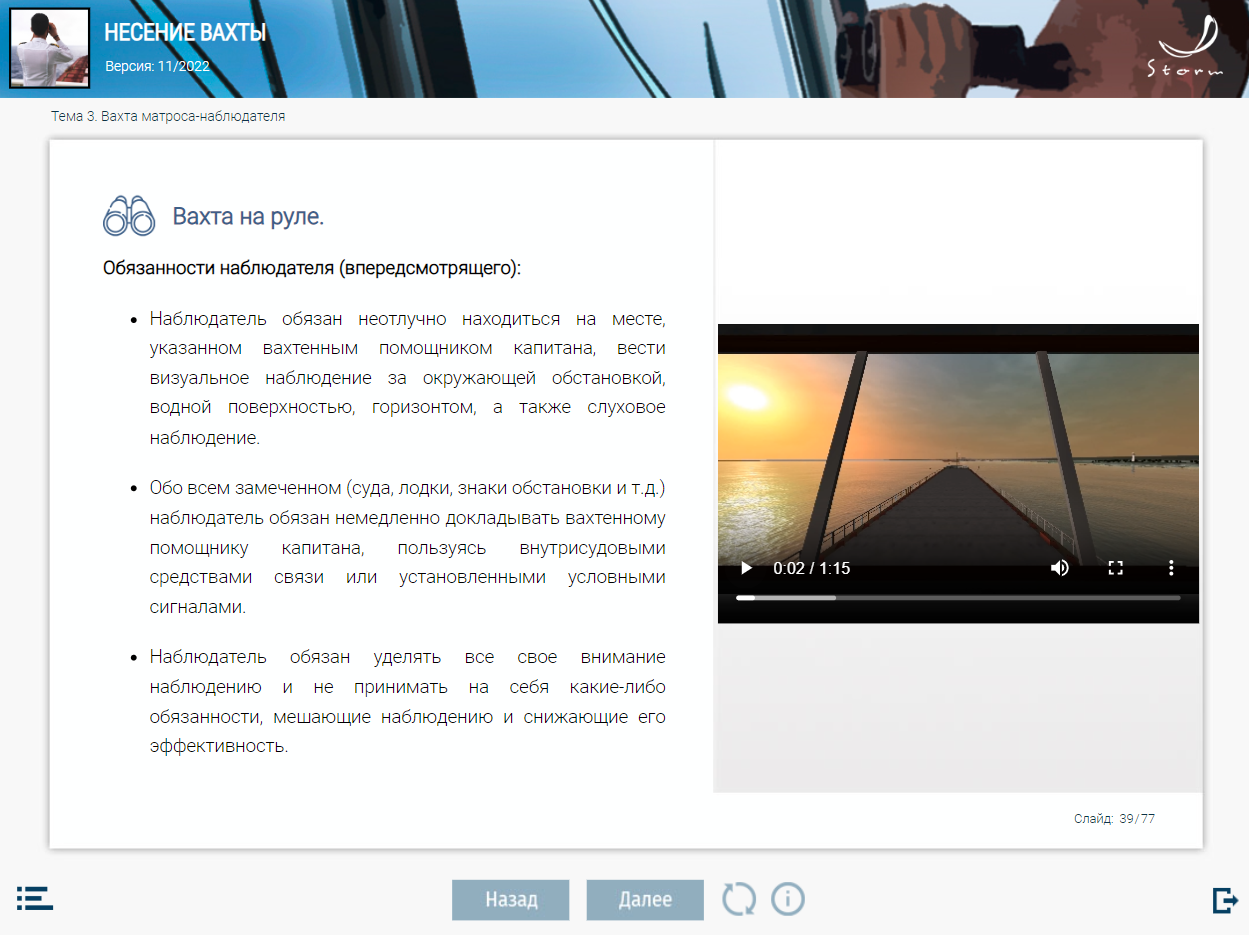The image size is (1249, 935).
Task: Click the video time 0:02 / 1:15
Action: point(811,568)
